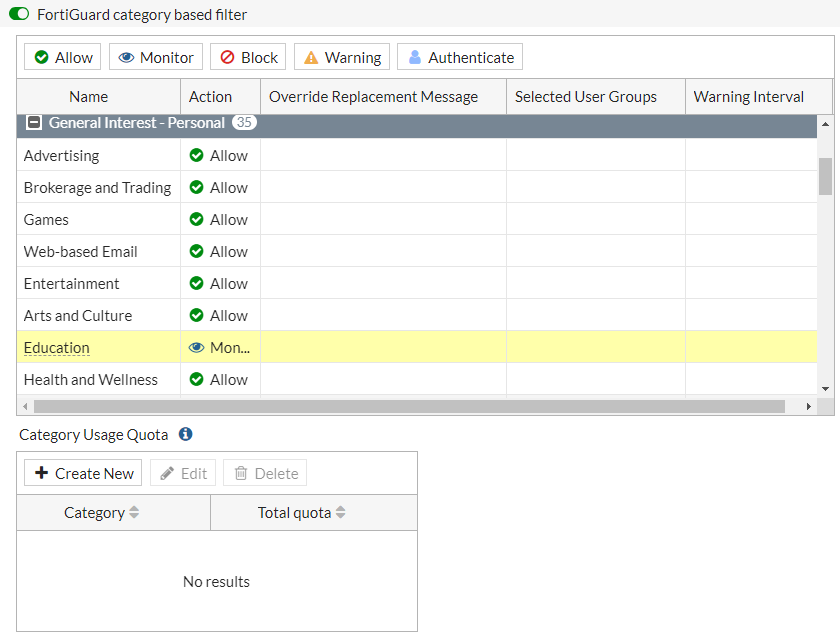
Task: Click the table's vertical scrollbar thumb
Action: pyautogui.click(x=826, y=176)
